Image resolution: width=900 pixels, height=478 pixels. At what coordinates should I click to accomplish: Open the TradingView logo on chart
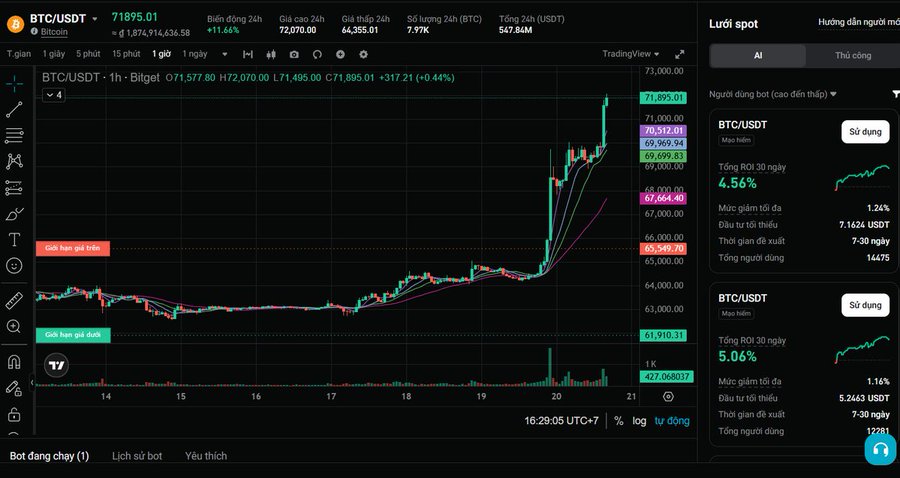[x=56, y=366]
